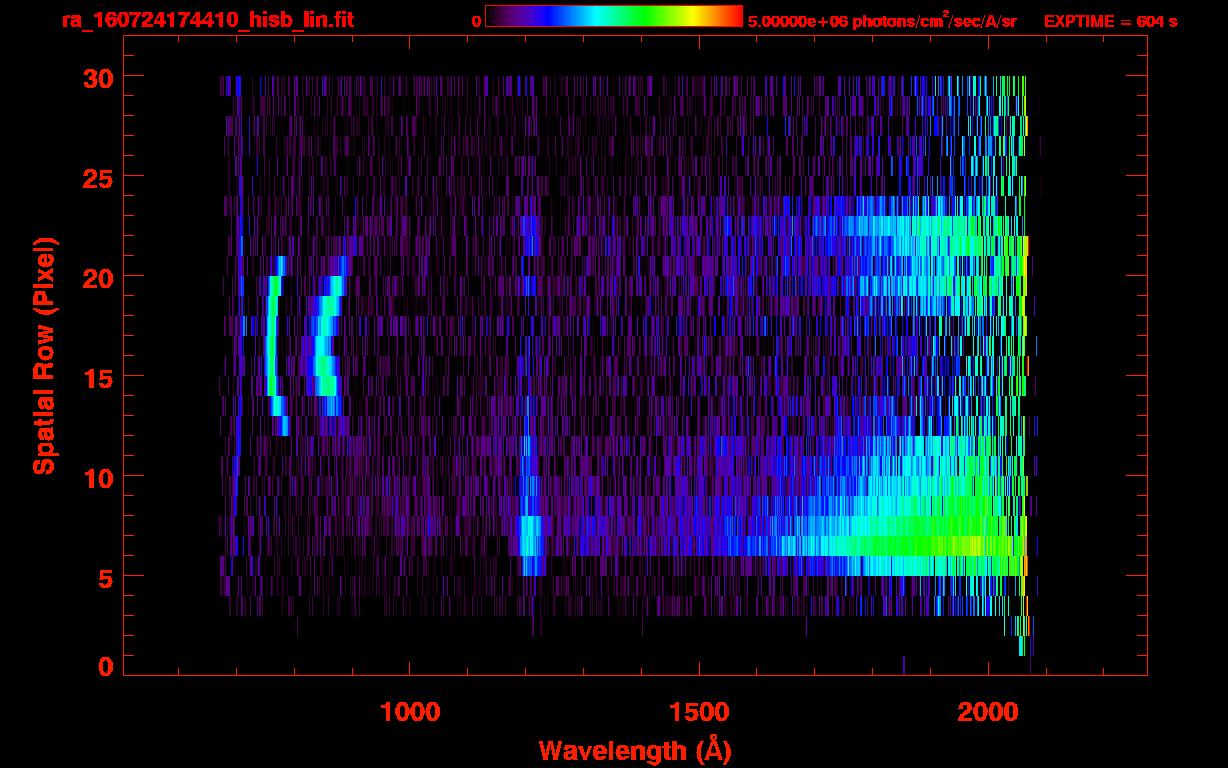The image size is (1228, 768).
Task: Click the Spatial Row (Pixel) axis title
Action: point(44,356)
